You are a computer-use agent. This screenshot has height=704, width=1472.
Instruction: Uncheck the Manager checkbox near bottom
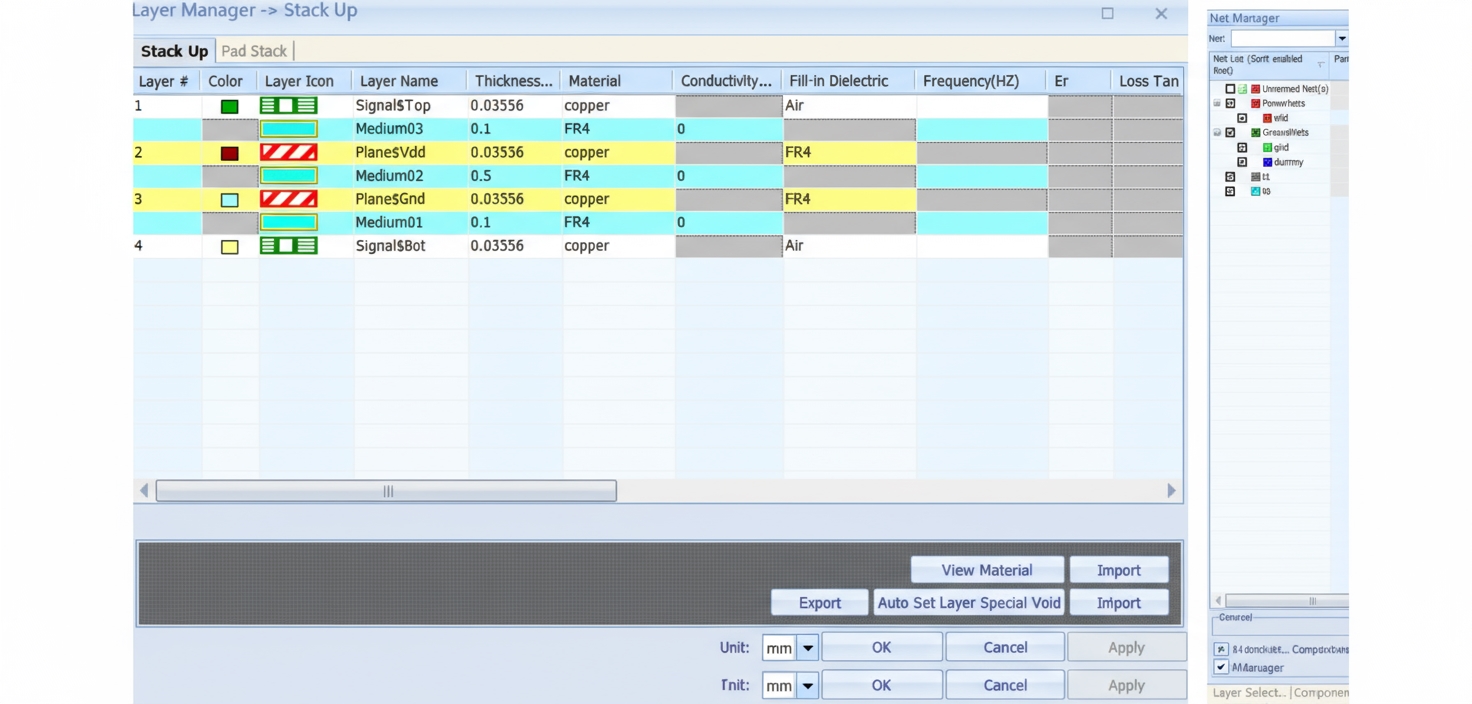coord(1222,667)
